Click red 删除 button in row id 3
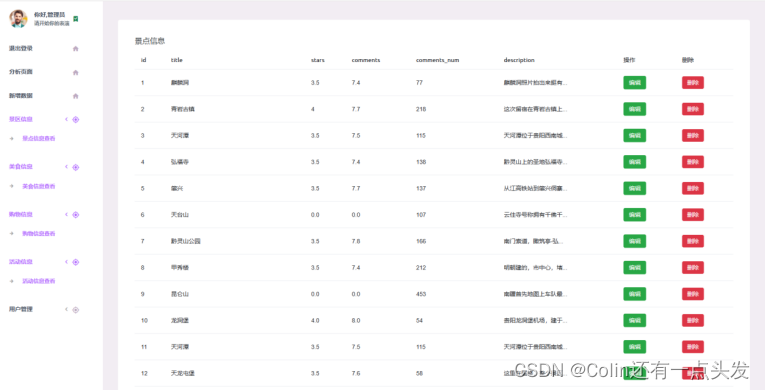The image size is (765, 390). (693, 135)
